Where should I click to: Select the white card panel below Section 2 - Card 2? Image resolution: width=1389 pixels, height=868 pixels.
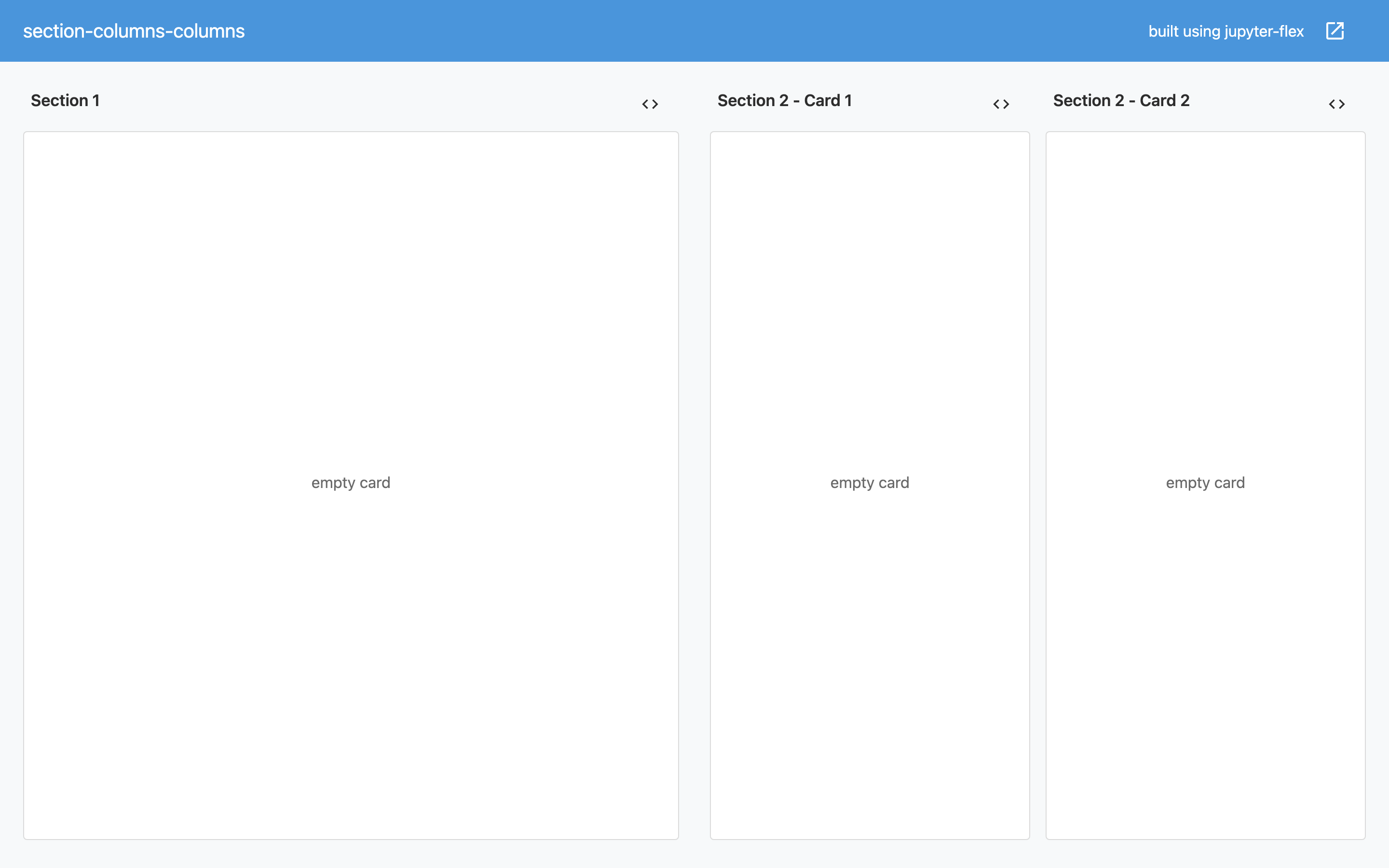1205,287
